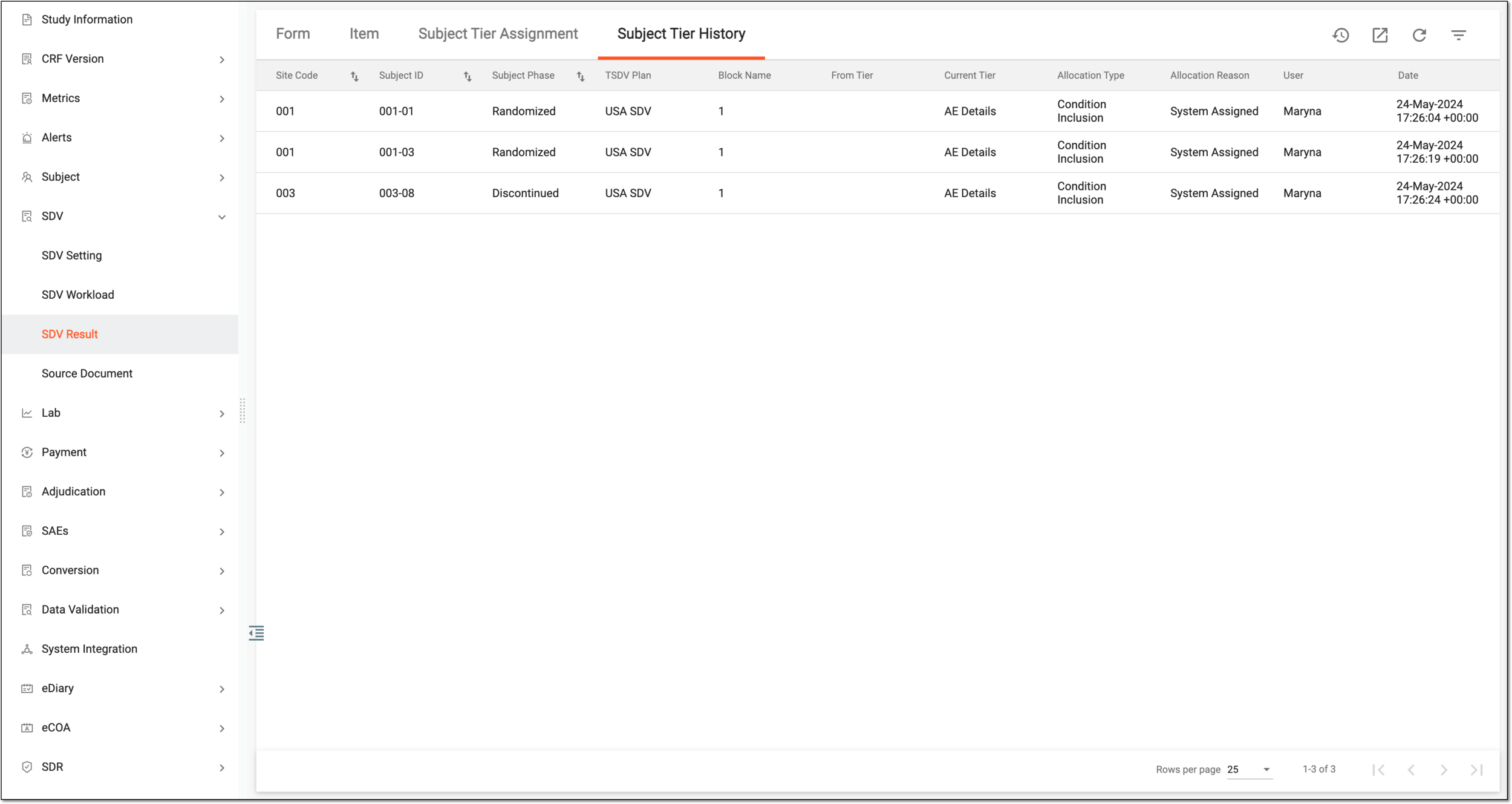Viewport: 1512px width, 804px height.
Task: Expand the Subject menu chevron
Action: (x=222, y=178)
